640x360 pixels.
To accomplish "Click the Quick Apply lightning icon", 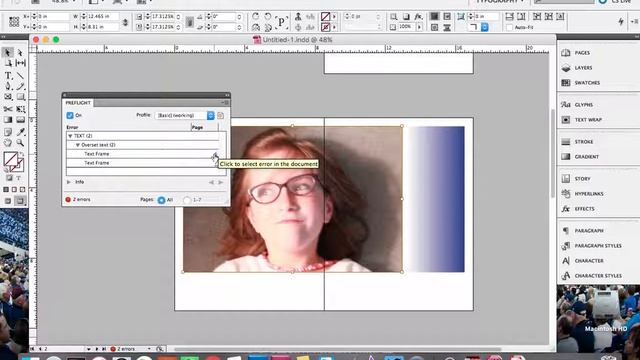I will [621, 22].
